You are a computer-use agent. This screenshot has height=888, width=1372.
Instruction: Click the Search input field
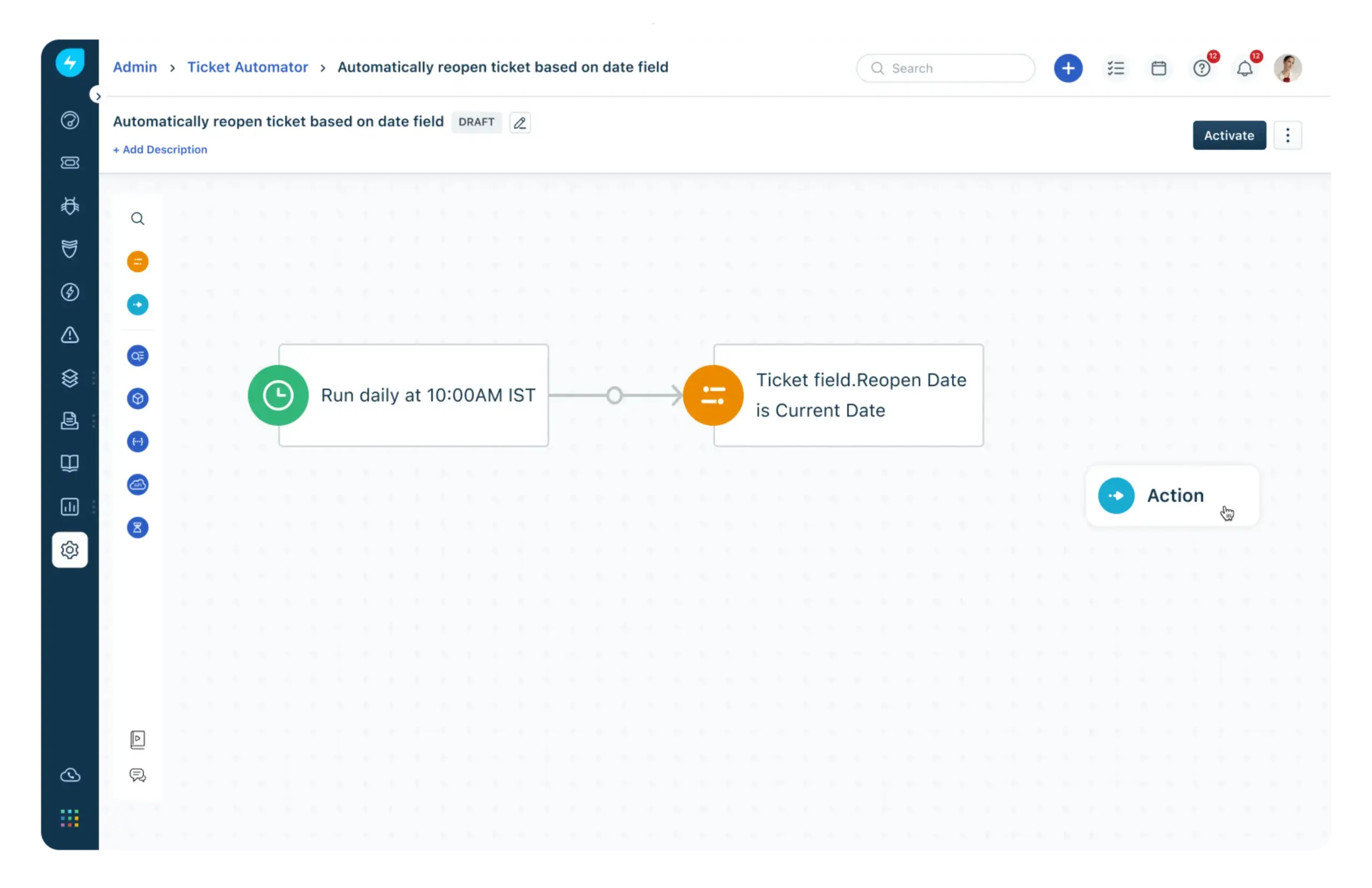coord(945,69)
